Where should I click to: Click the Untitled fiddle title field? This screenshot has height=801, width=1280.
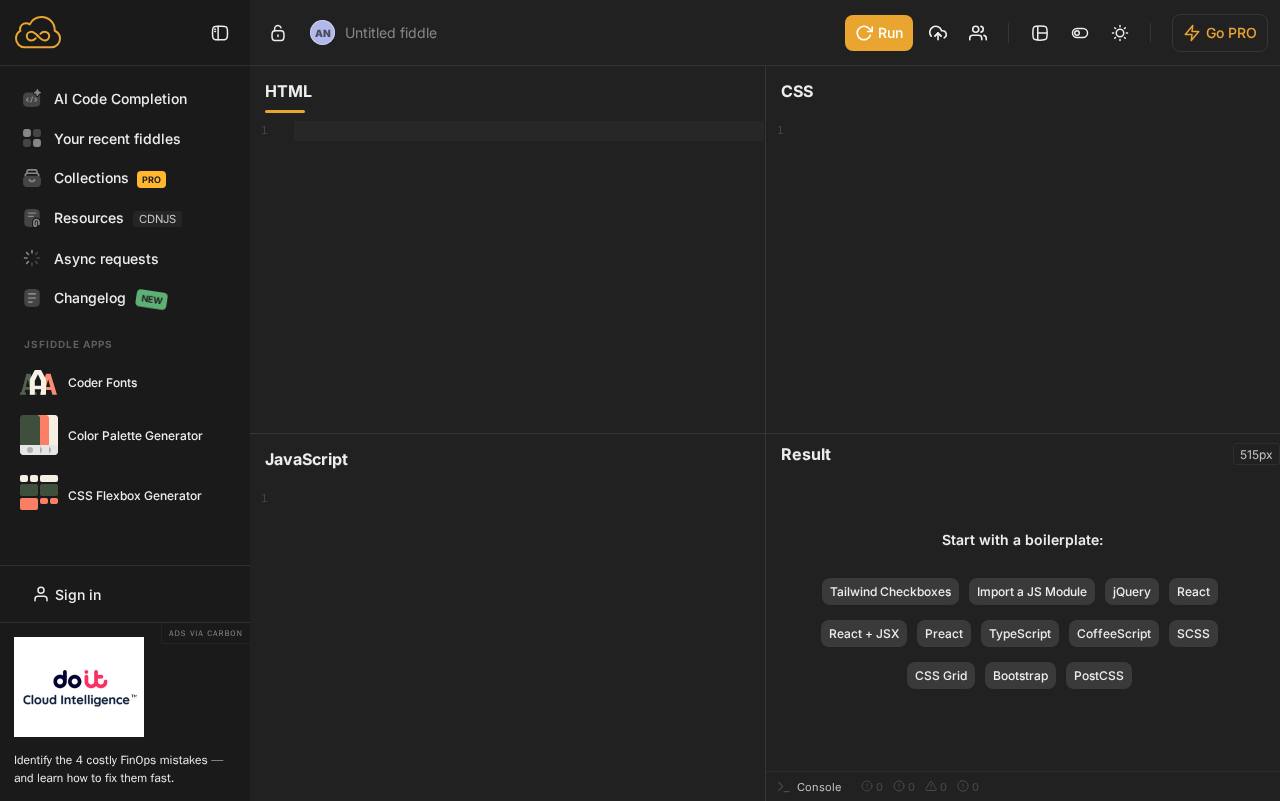point(391,33)
